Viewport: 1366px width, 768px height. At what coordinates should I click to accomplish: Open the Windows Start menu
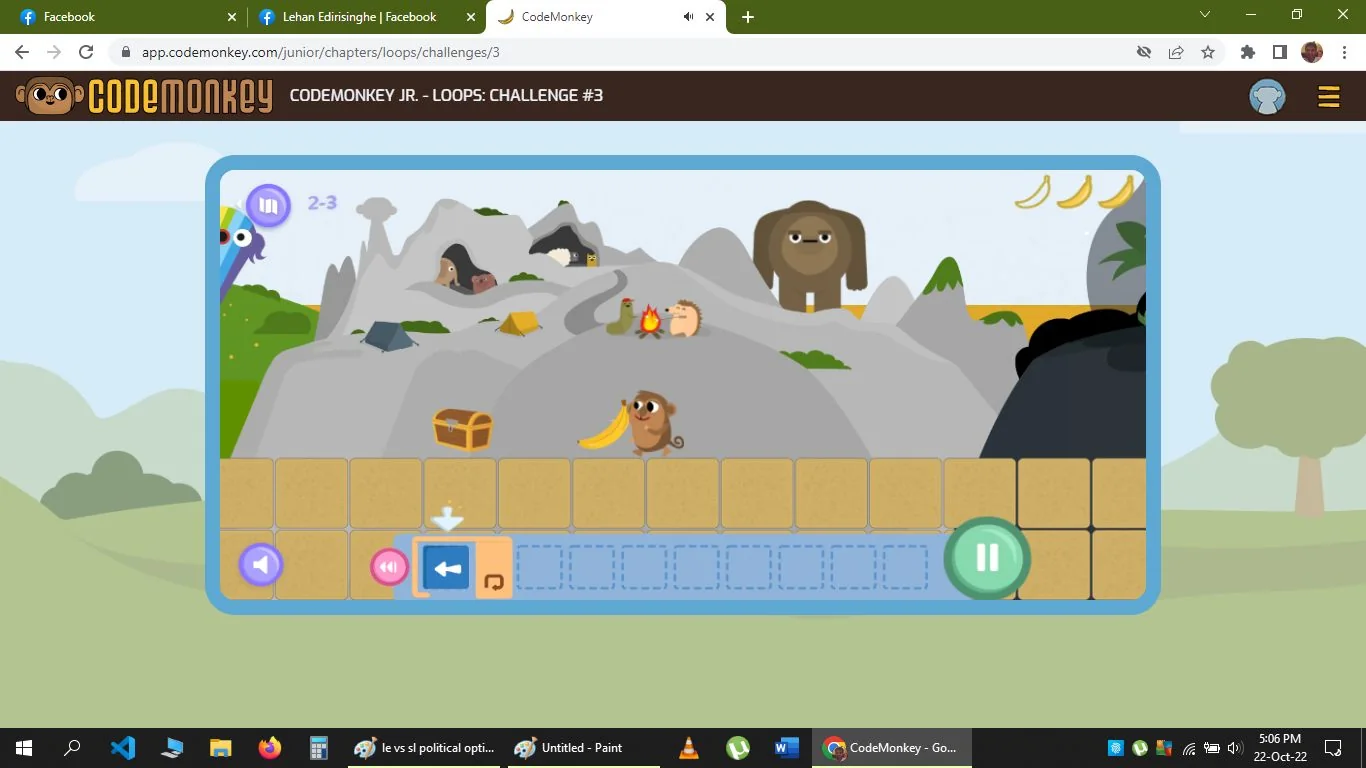[x=24, y=748]
